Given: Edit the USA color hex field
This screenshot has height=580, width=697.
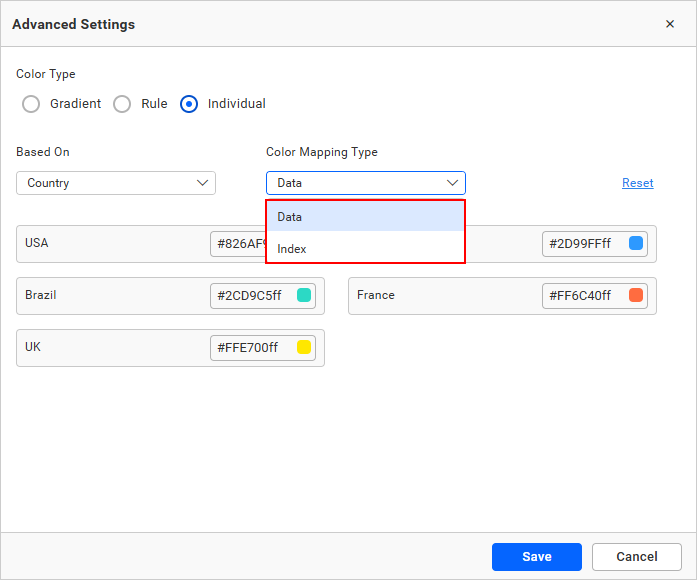Looking at the screenshot, I should pyautogui.click(x=238, y=244).
